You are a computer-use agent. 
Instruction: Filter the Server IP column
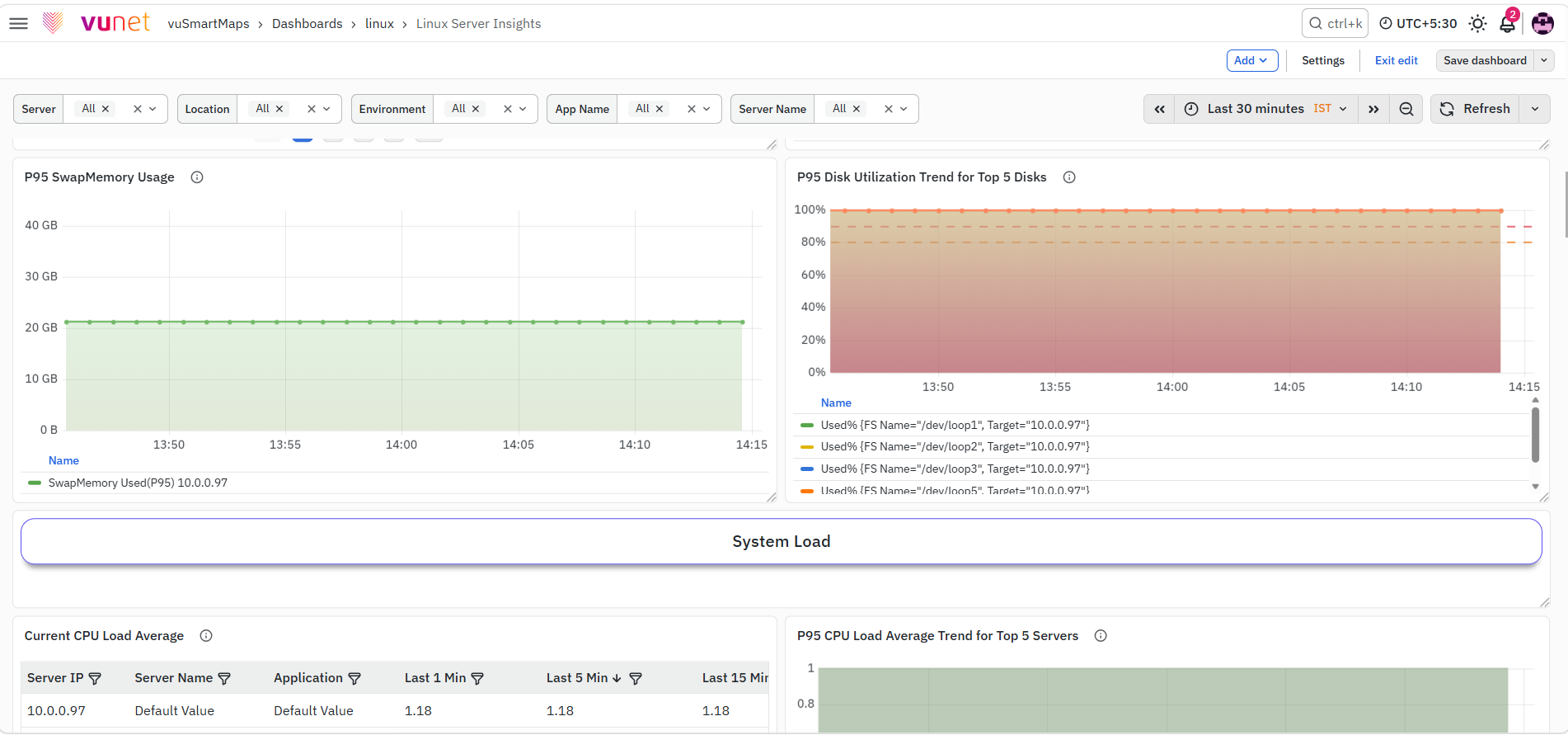pos(95,678)
